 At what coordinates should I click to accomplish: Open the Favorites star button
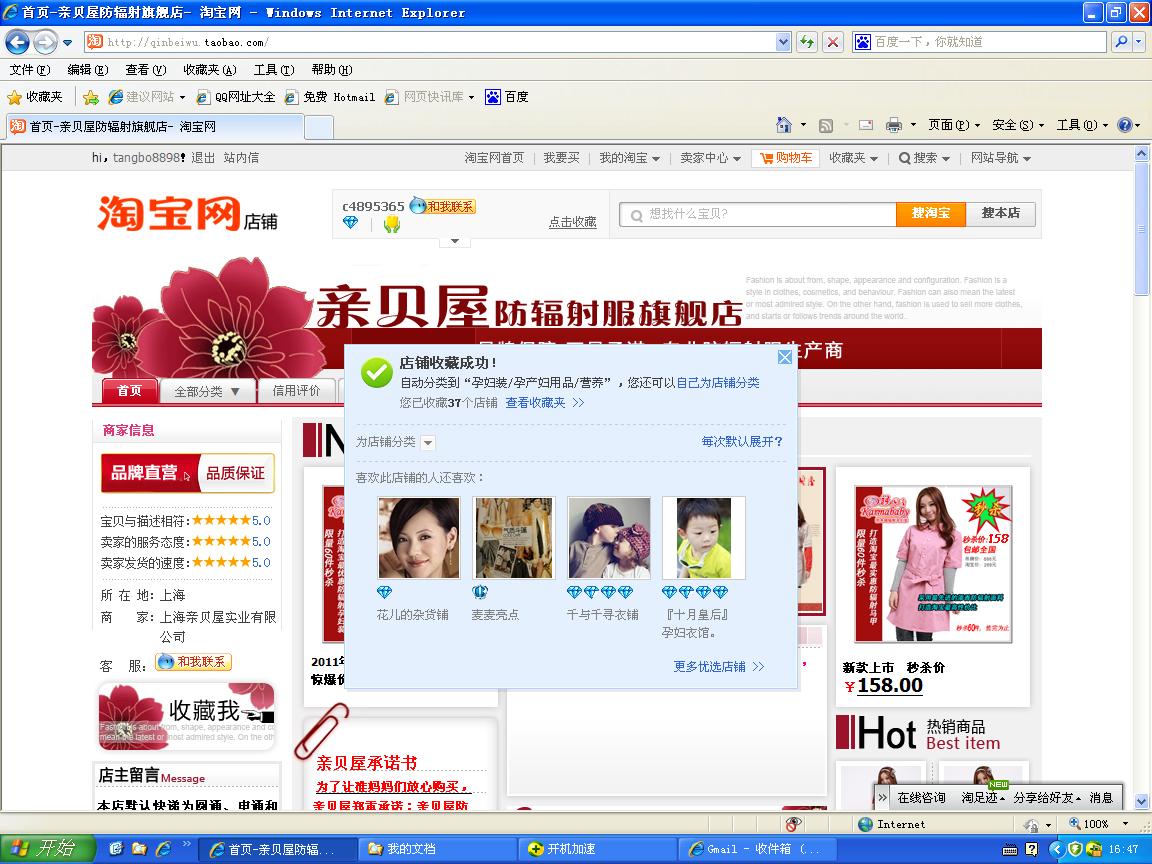[35, 97]
